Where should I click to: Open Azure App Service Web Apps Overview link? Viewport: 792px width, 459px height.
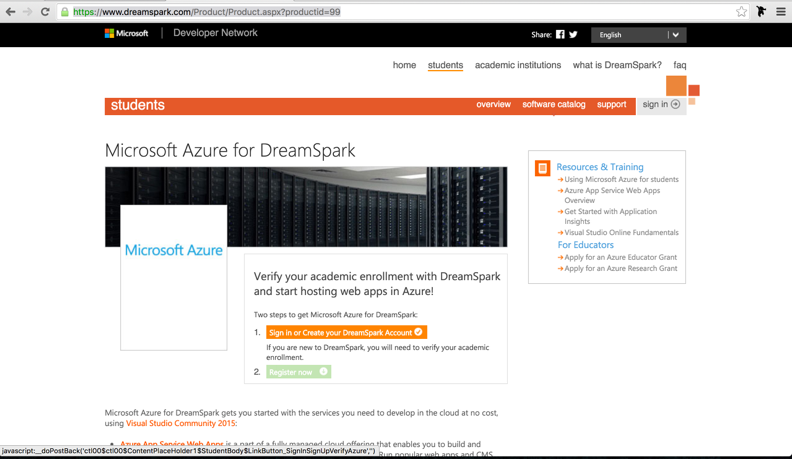[x=612, y=195]
